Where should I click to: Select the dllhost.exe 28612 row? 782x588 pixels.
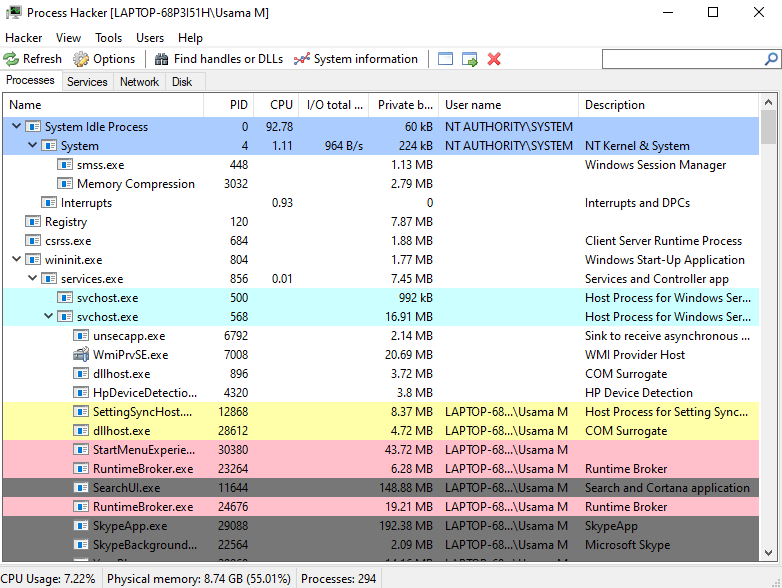(x=381, y=430)
